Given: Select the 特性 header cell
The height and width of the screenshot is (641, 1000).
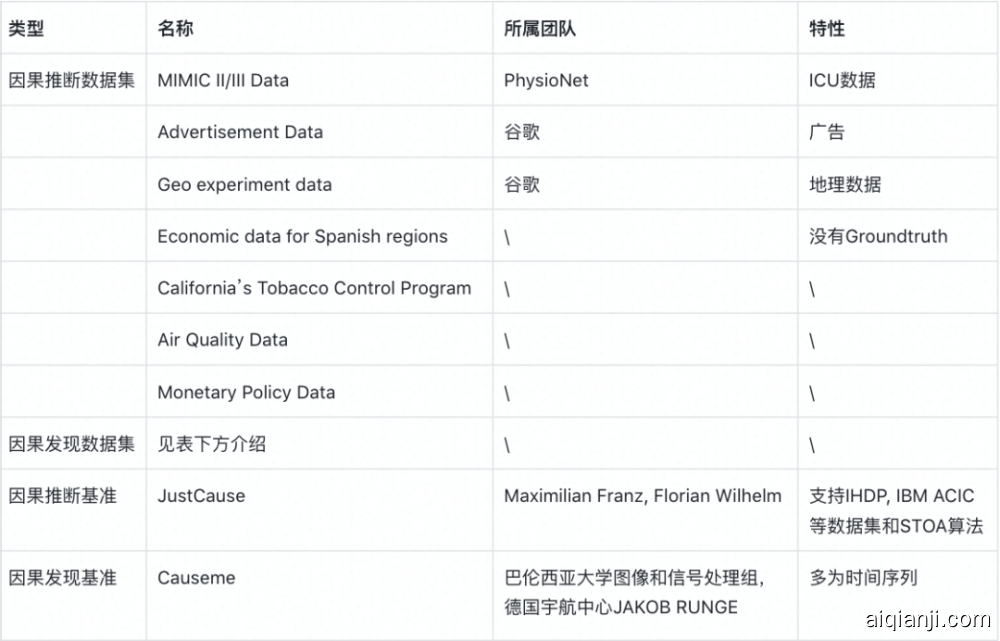Looking at the screenshot, I should (827, 29).
